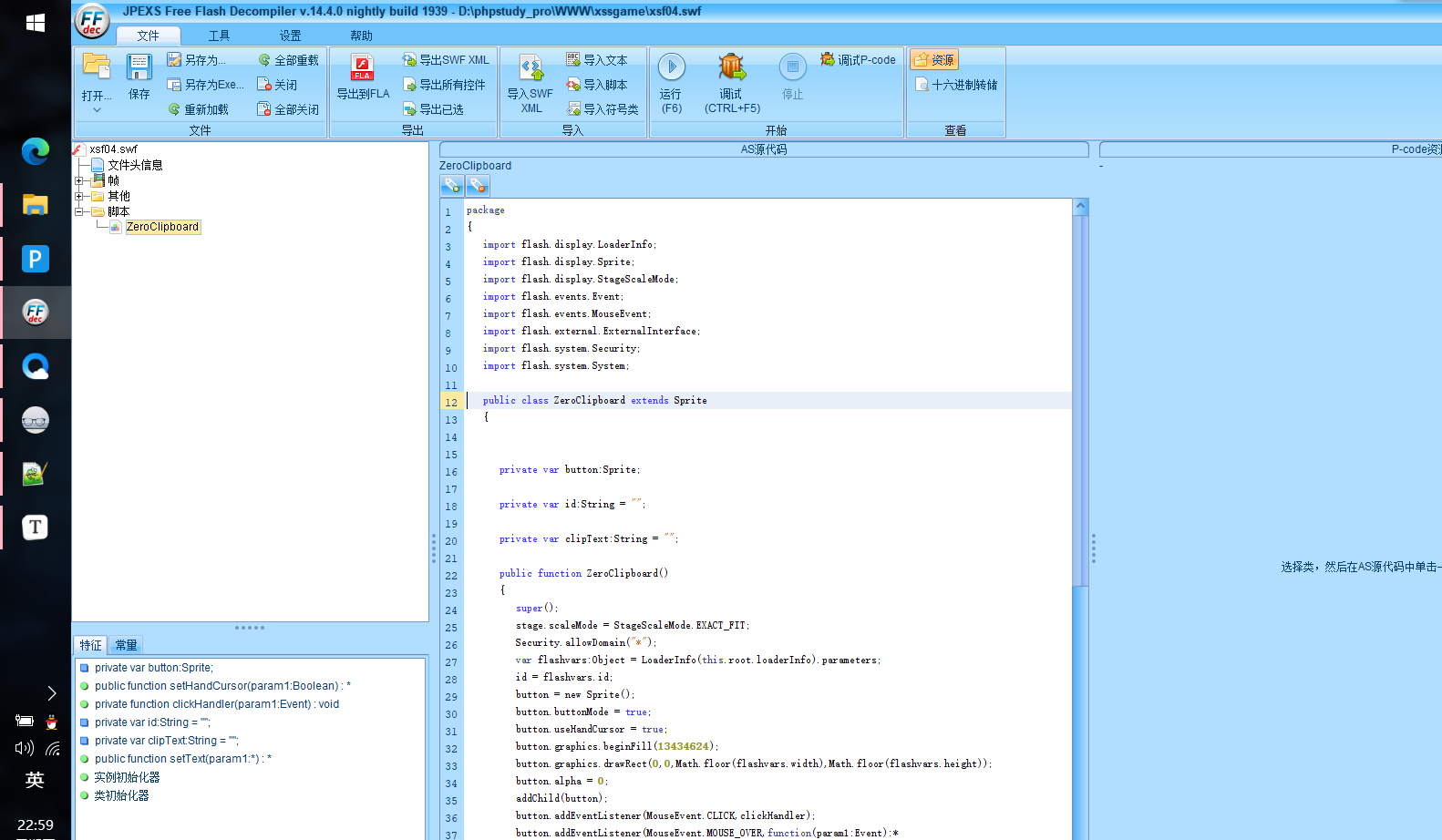This screenshot has width=1442, height=840.
Task: Select setHandCursor function trait
Action: (222, 686)
